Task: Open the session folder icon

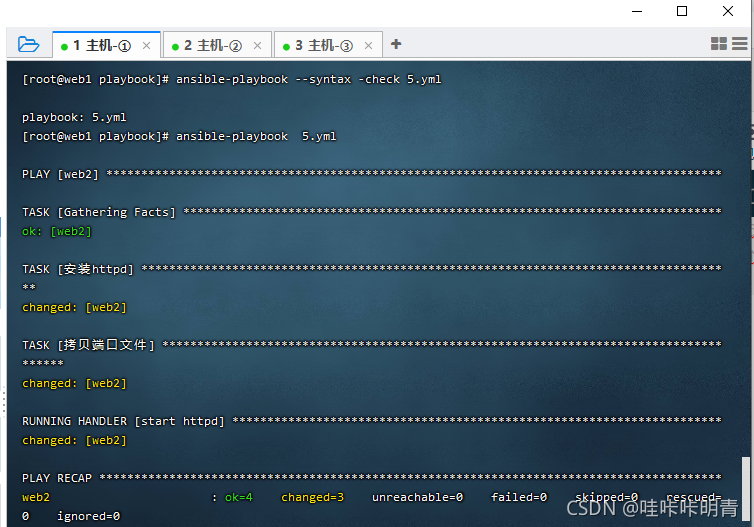Action: click(28, 44)
